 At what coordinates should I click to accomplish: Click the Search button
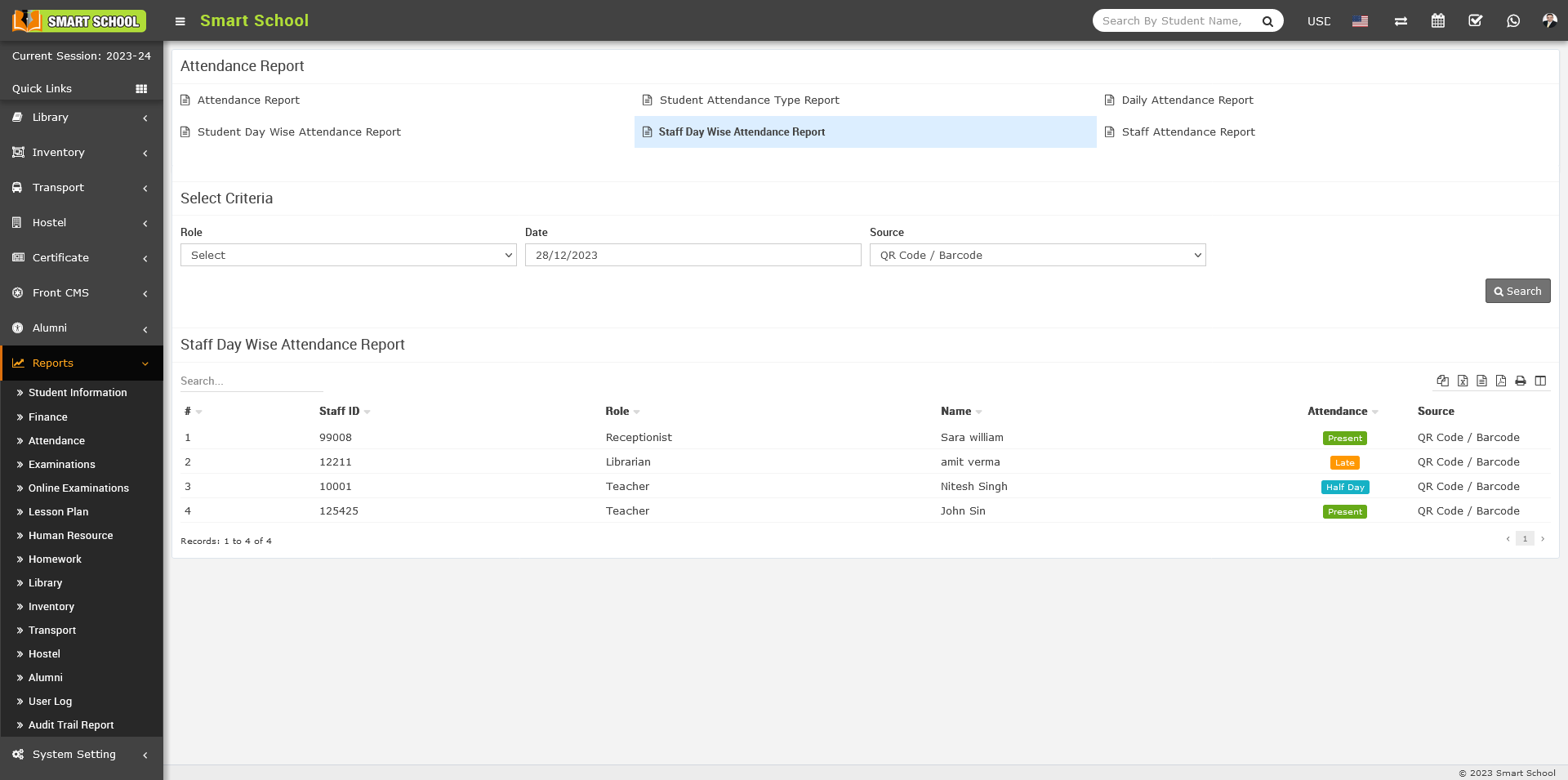[1517, 291]
